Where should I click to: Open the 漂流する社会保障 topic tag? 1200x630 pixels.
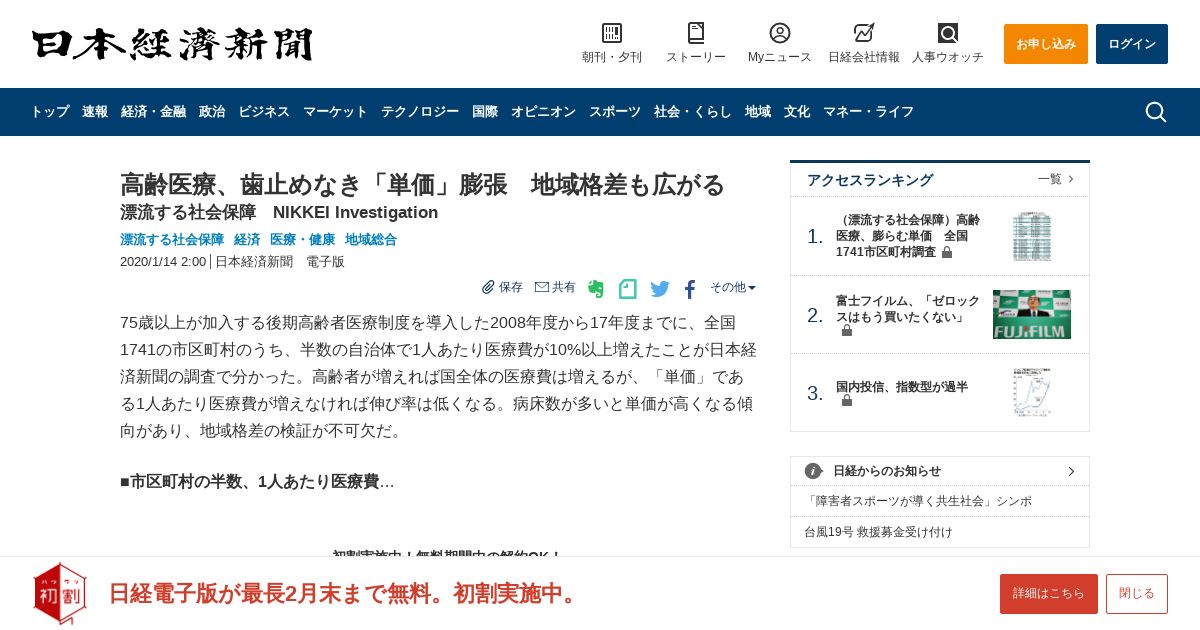coord(172,240)
